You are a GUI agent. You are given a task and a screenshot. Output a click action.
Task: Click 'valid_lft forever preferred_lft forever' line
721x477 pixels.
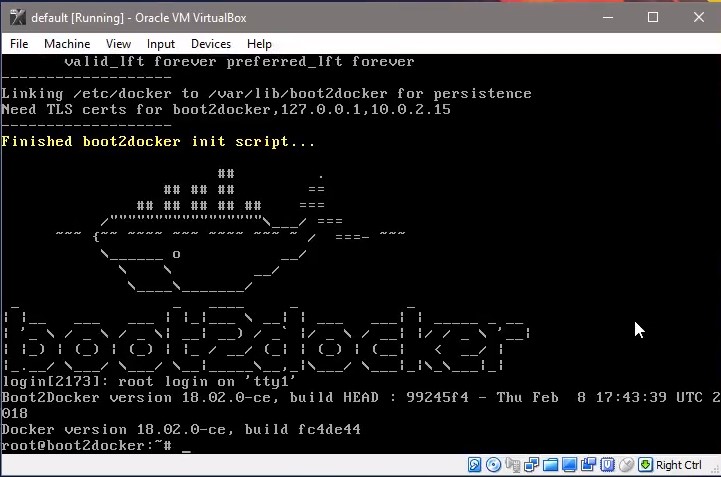pos(239,62)
